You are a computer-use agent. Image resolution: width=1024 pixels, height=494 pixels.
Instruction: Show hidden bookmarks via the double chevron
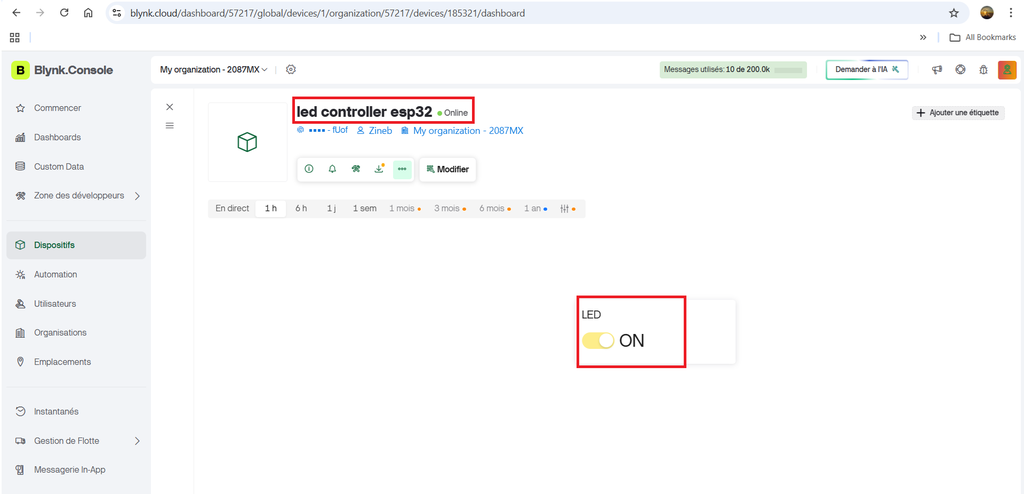[923, 37]
